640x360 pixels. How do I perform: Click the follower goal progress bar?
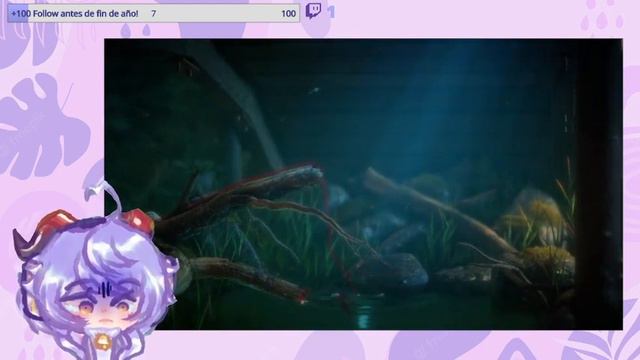pyautogui.click(x=153, y=13)
